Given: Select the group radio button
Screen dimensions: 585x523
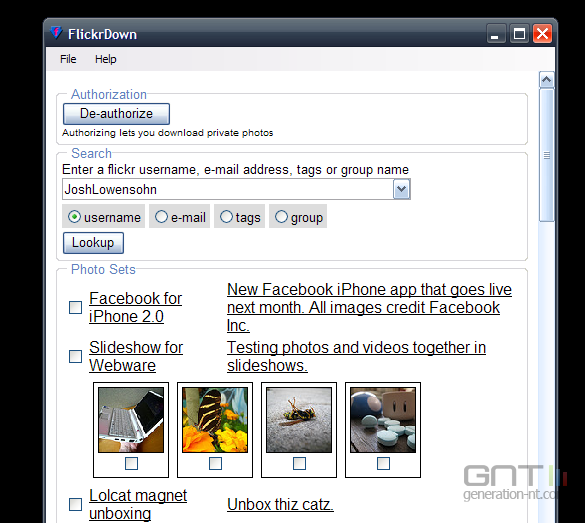Looking at the screenshot, I should click(x=281, y=217).
